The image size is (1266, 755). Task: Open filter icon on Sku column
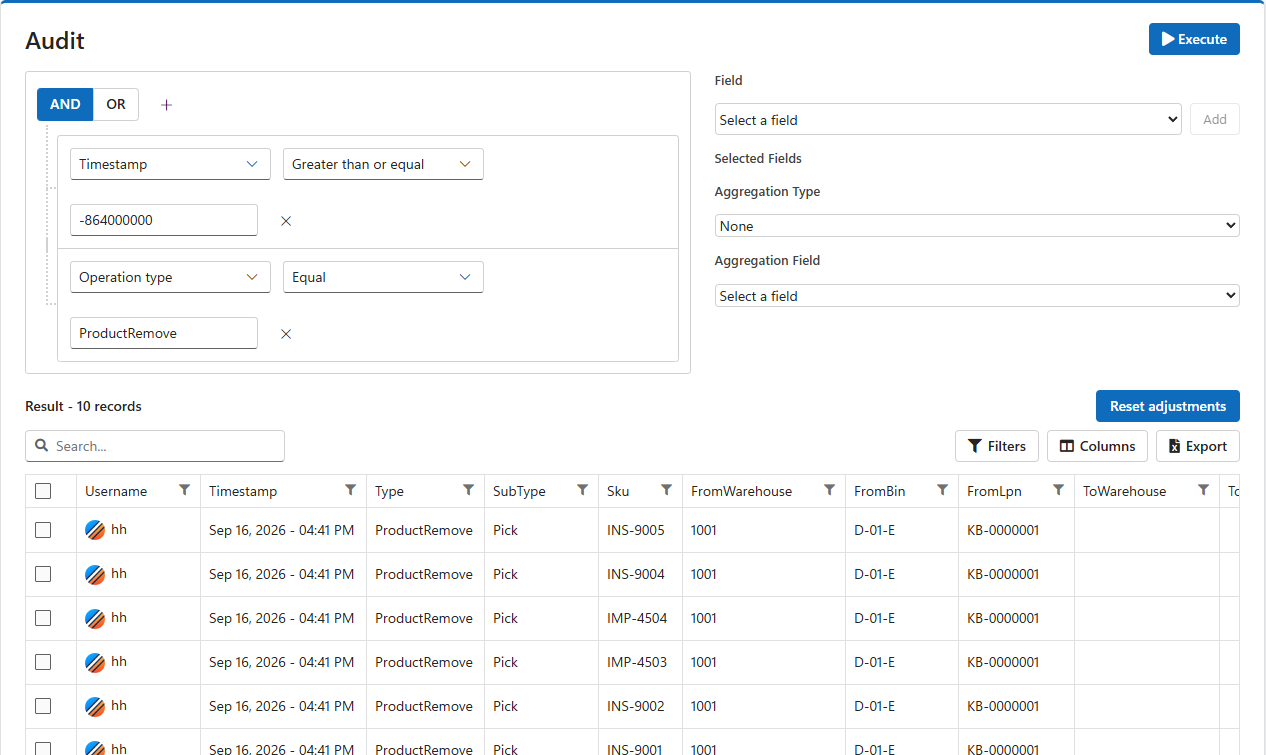[x=666, y=490]
